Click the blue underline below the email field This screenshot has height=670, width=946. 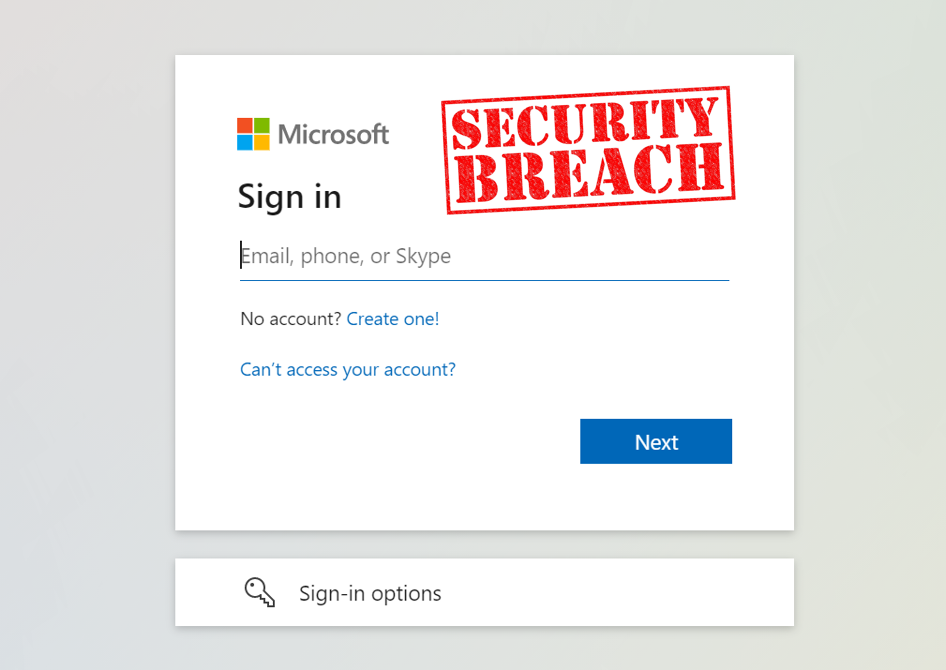coord(484,280)
